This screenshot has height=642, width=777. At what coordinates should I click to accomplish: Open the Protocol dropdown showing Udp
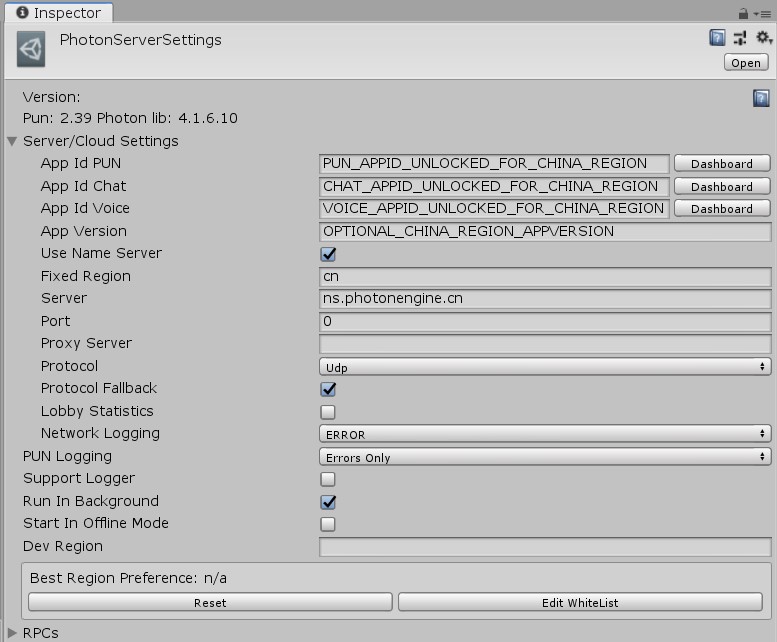[545, 367]
